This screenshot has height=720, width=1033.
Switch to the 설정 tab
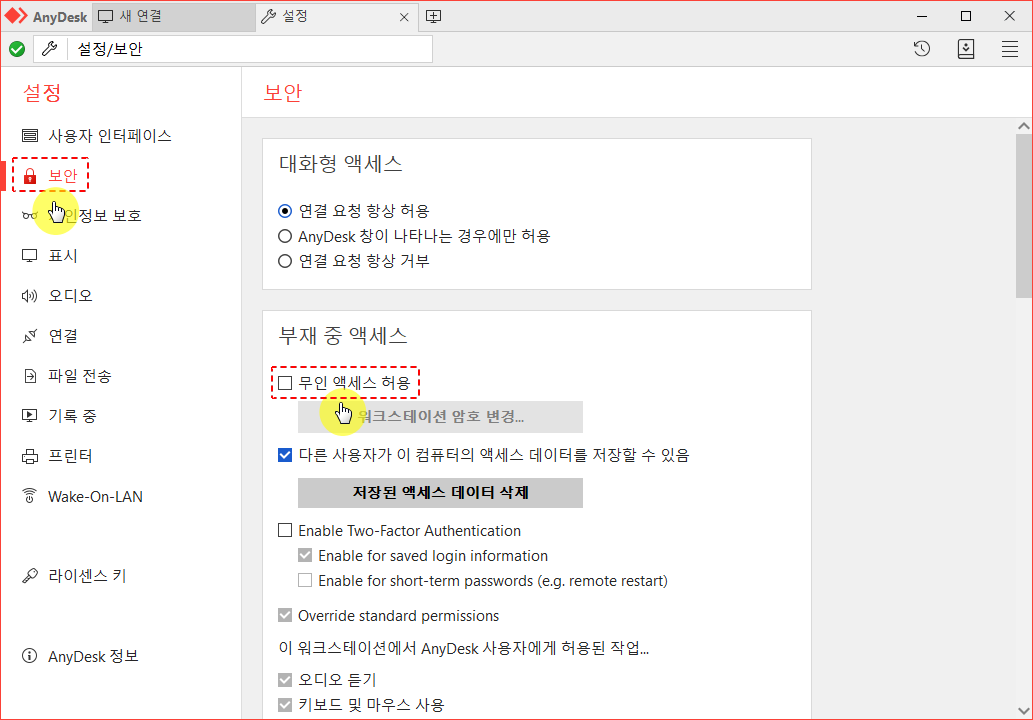(336, 16)
